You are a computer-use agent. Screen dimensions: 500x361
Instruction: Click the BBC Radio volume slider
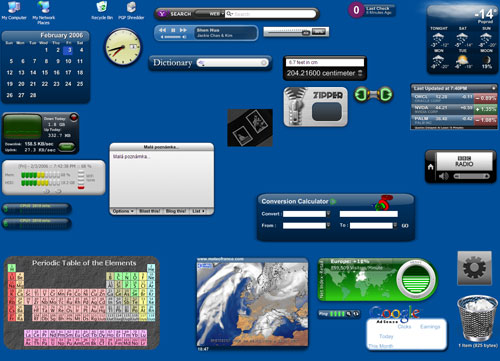click(x=471, y=176)
